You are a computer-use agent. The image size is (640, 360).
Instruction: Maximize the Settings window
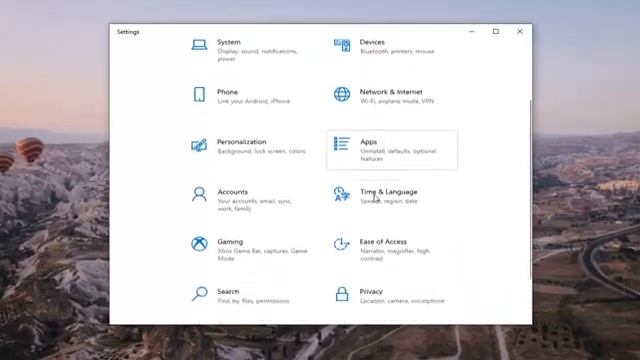click(x=496, y=31)
